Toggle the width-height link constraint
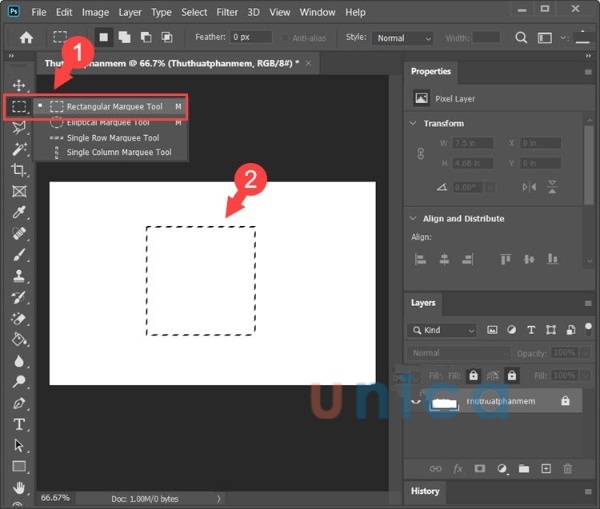The image size is (600, 509). coord(420,155)
